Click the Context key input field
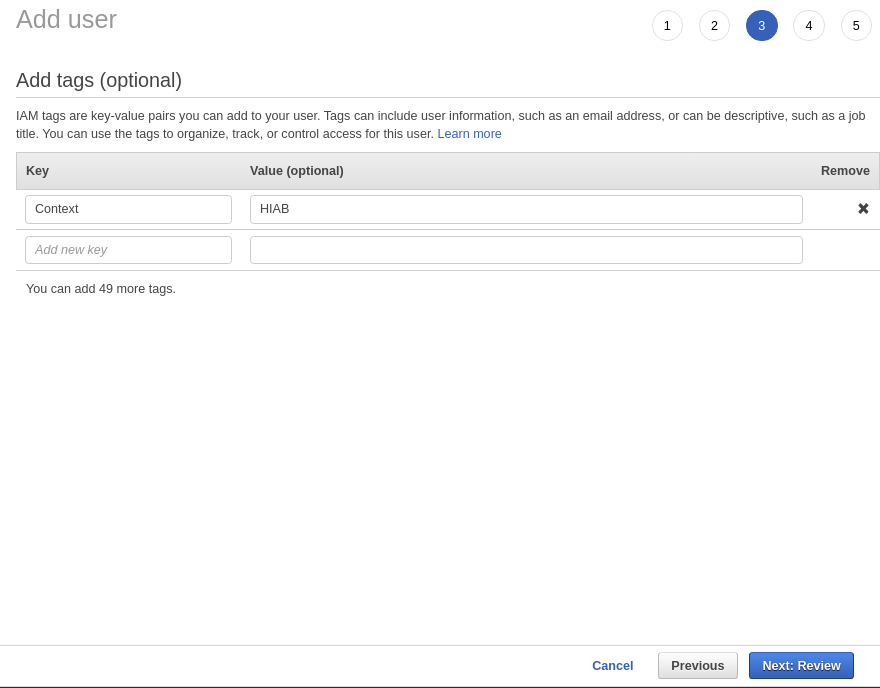Screen dimensions: 880x688 click(128, 209)
